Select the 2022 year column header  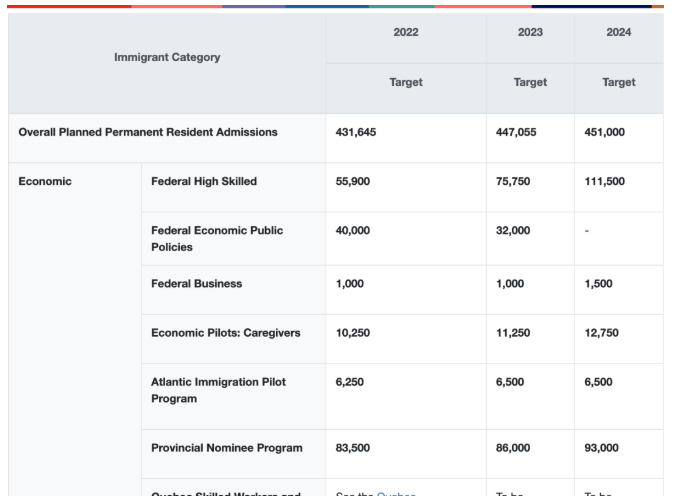405,33
